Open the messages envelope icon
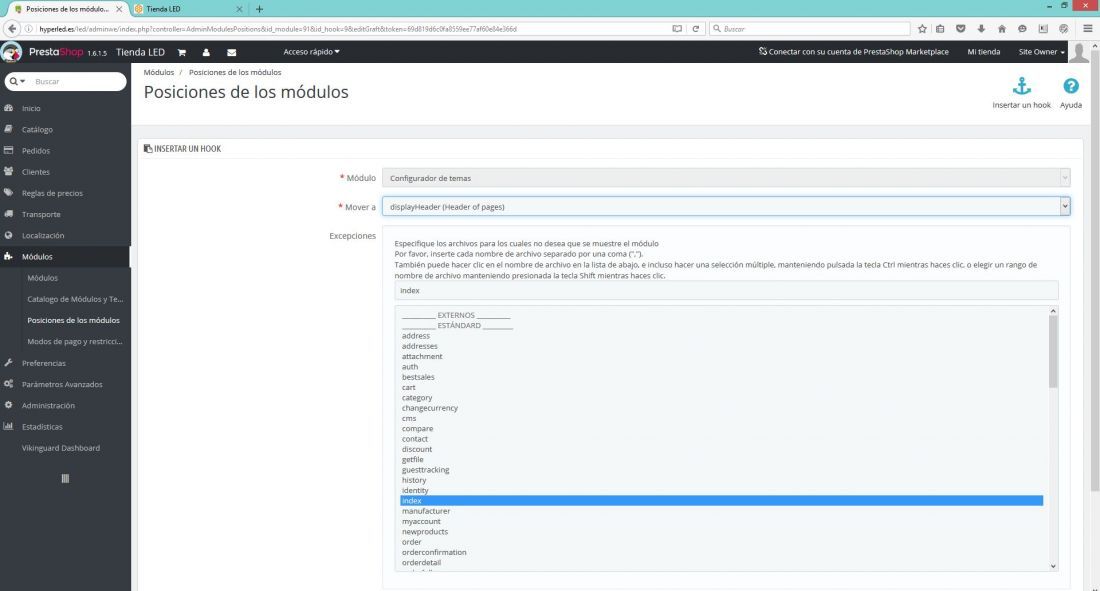1100x591 pixels. click(x=232, y=53)
